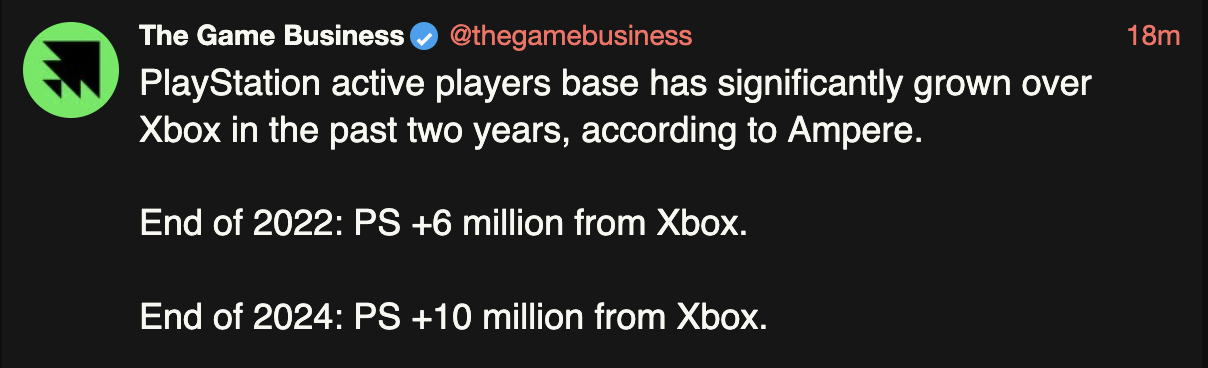Viewport: 1208px width, 368px height.
Task: Click the blue verified checkmark badge
Action: pos(424,38)
